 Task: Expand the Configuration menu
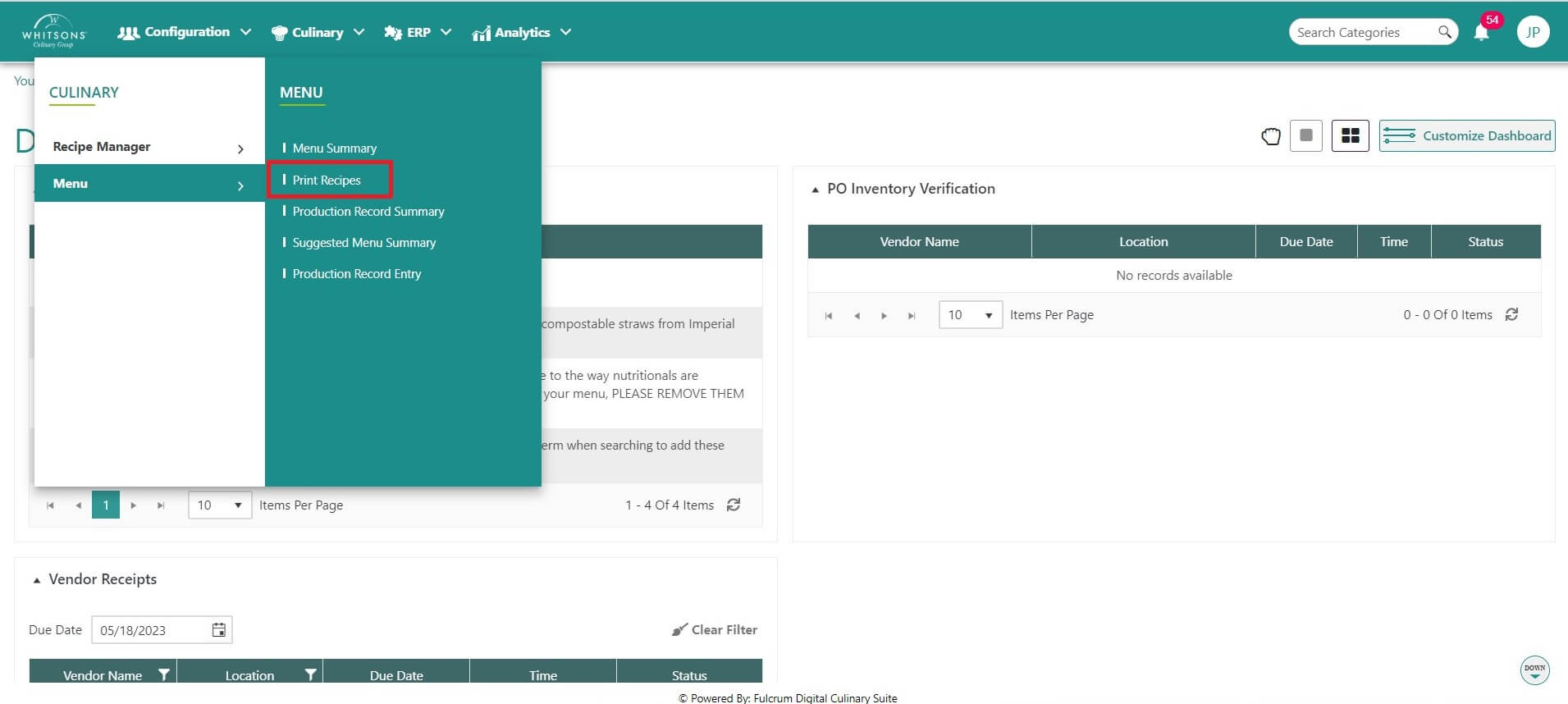[185, 32]
